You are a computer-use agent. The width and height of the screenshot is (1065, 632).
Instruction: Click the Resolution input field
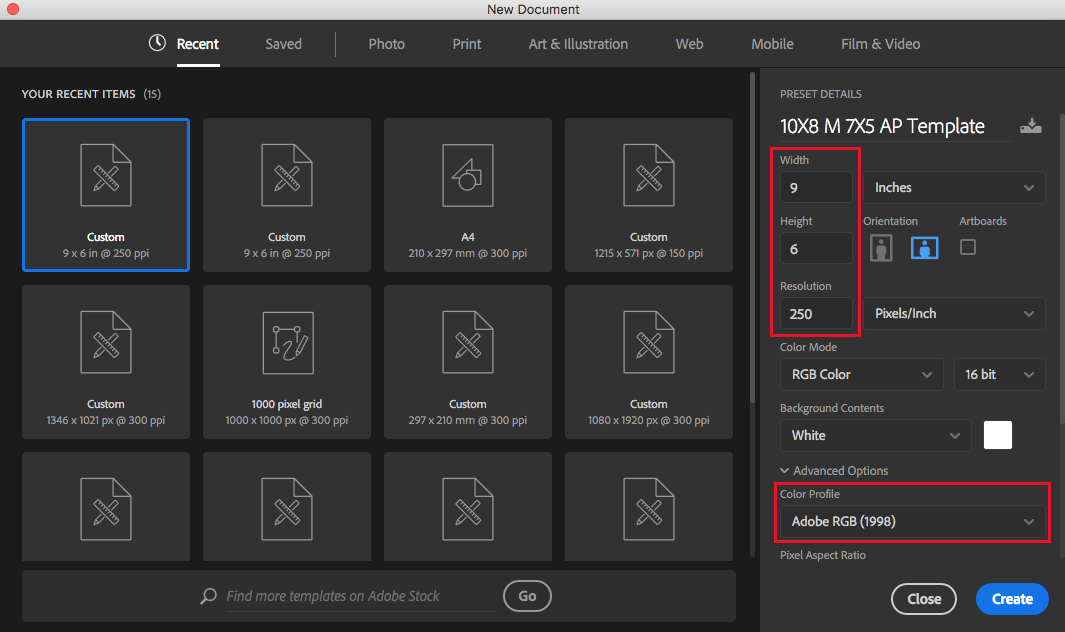point(816,313)
